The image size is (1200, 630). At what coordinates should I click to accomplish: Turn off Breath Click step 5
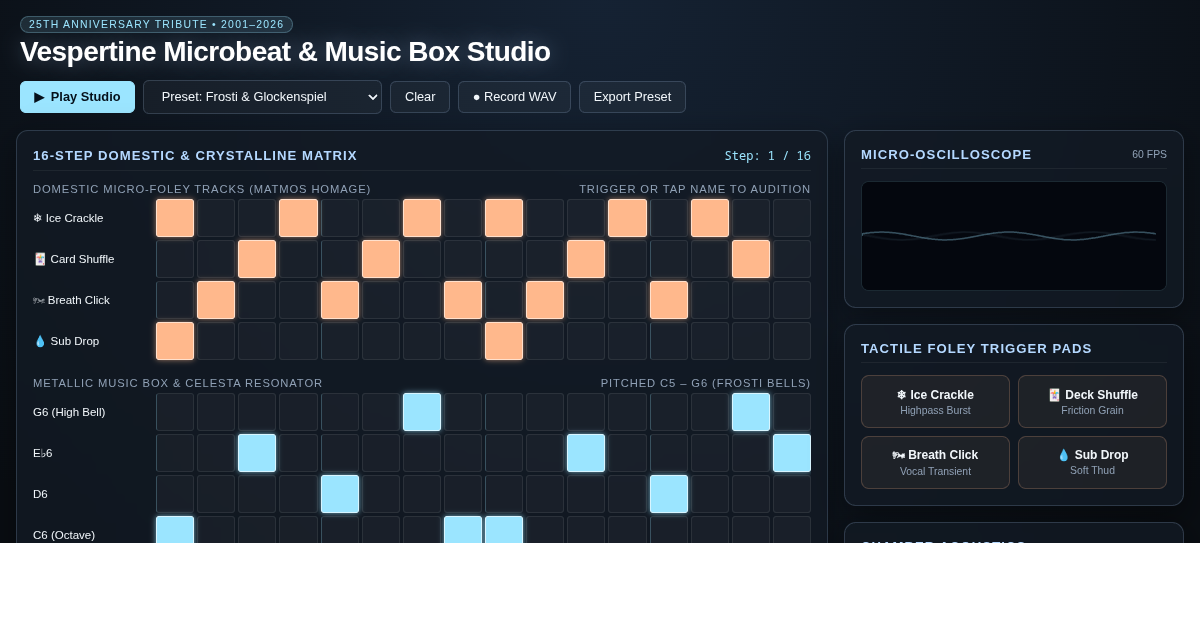[x=340, y=300]
